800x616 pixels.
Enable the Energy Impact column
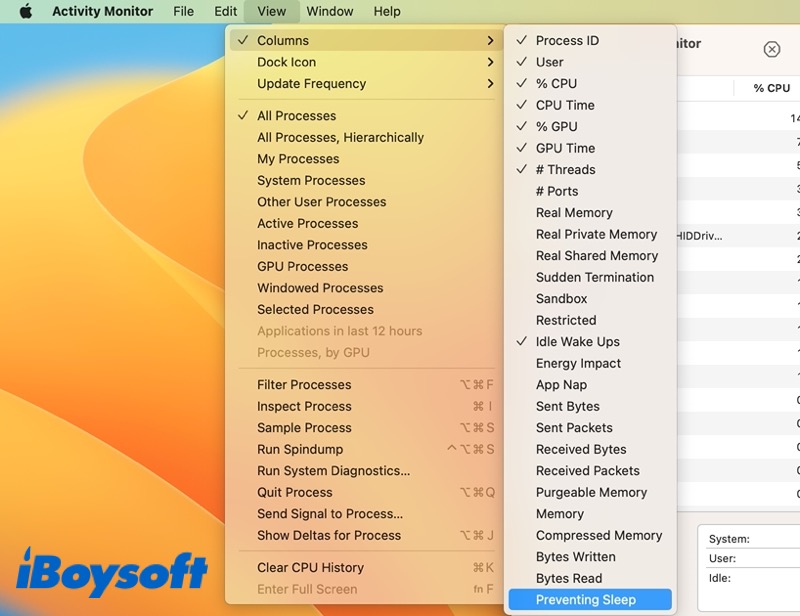[x=578, y=364]
